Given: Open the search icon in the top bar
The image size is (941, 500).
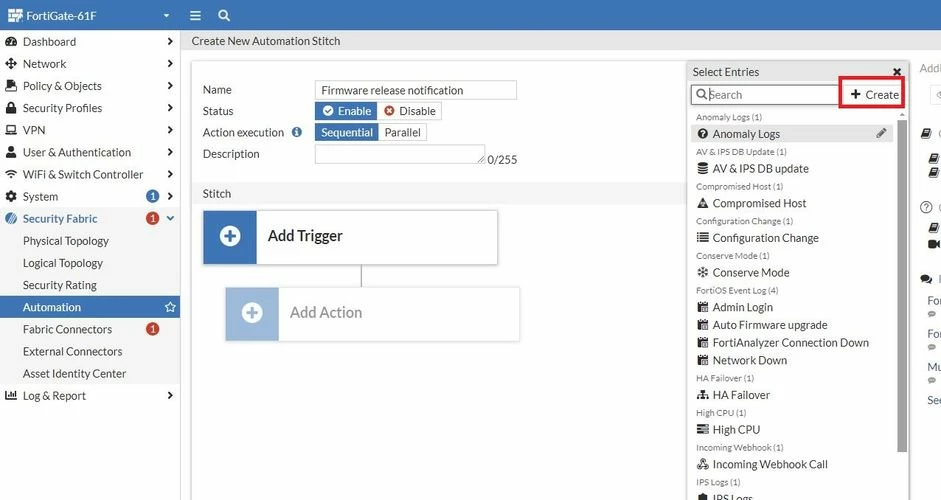Looking at the screenshot, I should [x=224, y=16].
